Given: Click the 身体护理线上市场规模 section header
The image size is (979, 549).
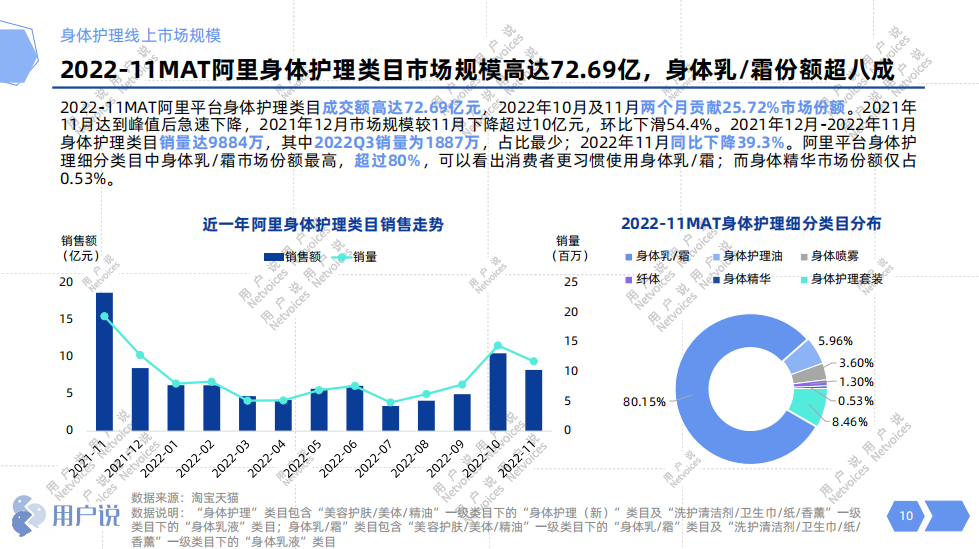Looking at the screenshot, I should (140, 35).
